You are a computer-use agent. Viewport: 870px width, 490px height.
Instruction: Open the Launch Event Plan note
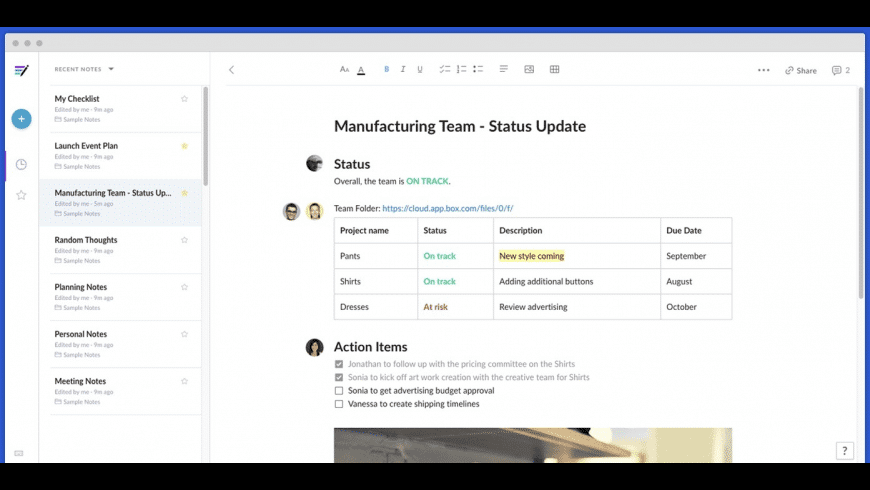tap(120, 155)
